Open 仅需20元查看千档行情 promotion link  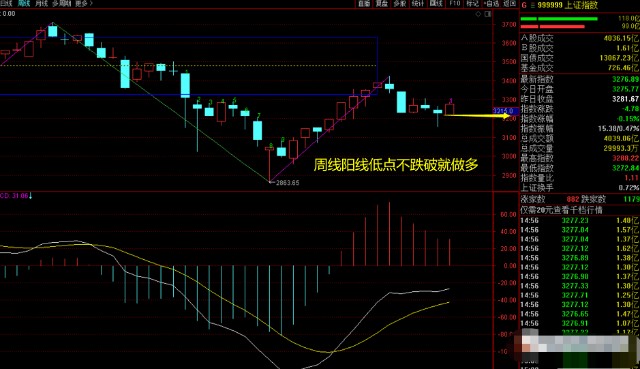click(561, 210)
